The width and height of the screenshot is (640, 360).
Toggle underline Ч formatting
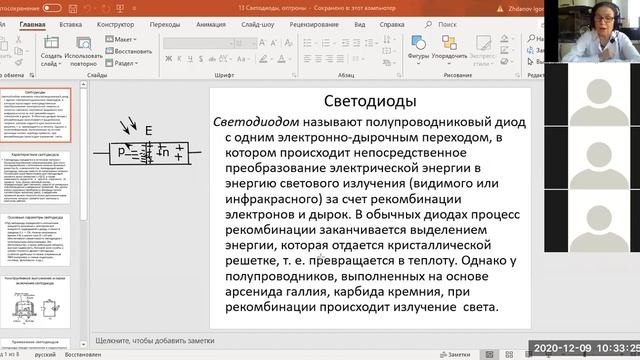(x=190, y=59)
